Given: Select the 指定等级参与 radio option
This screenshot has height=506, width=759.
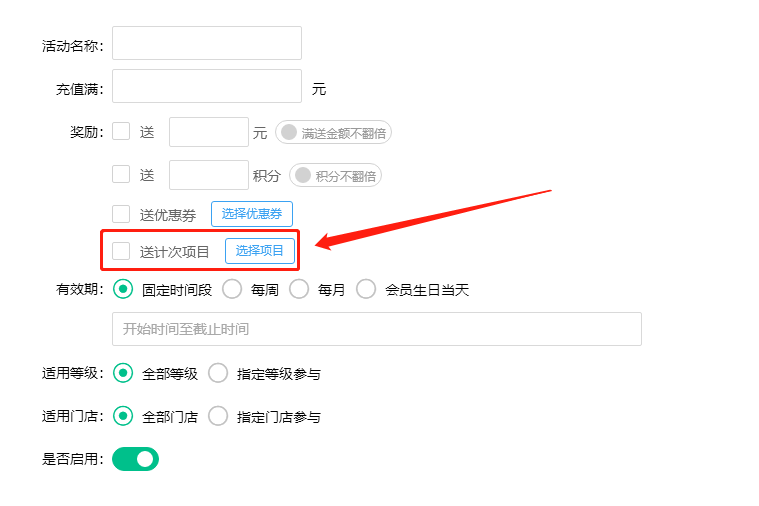Looking at the screenshot, I should [x=218, y=373].
